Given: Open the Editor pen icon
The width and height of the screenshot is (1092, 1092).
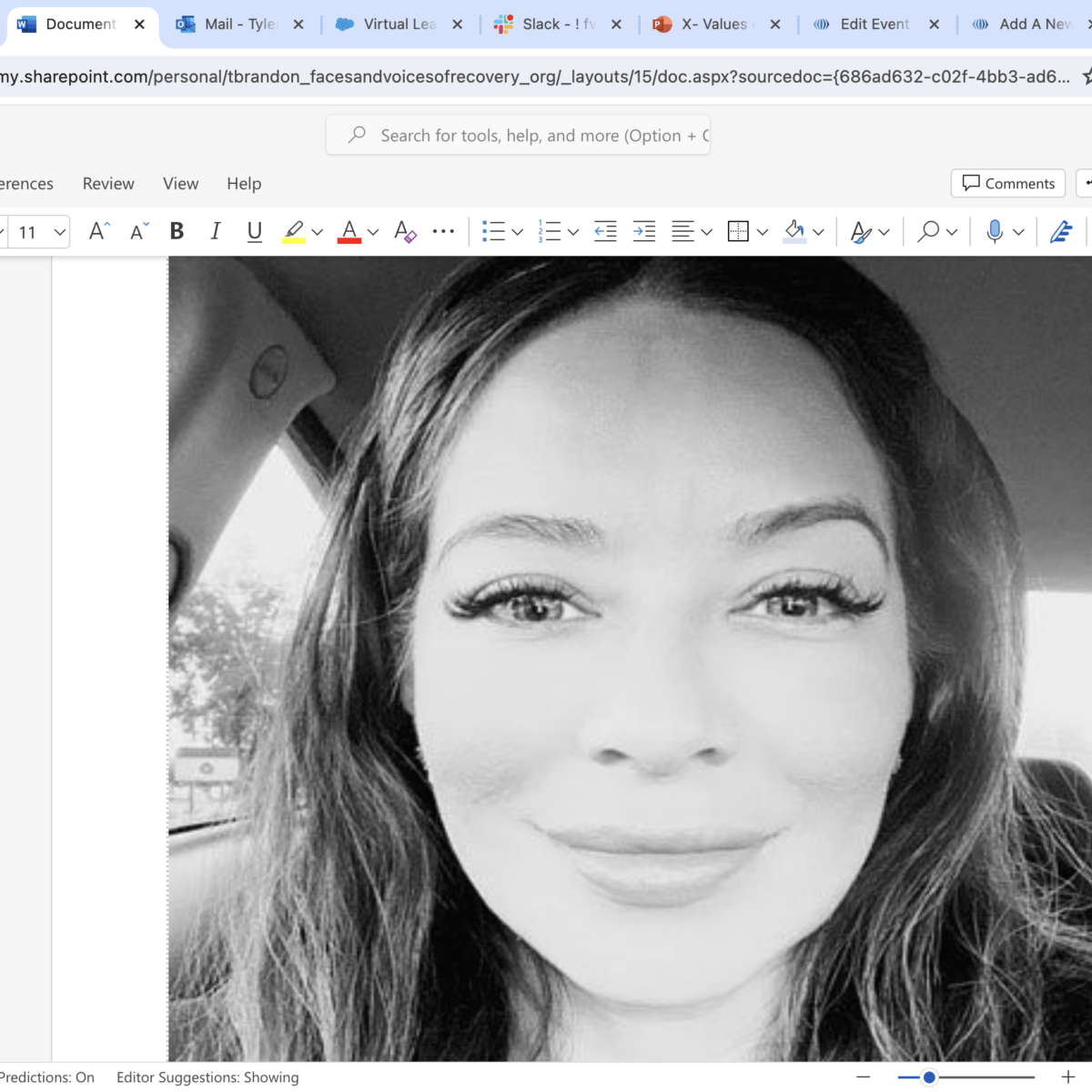Looking at the screenshot, I should (1061, 232).
